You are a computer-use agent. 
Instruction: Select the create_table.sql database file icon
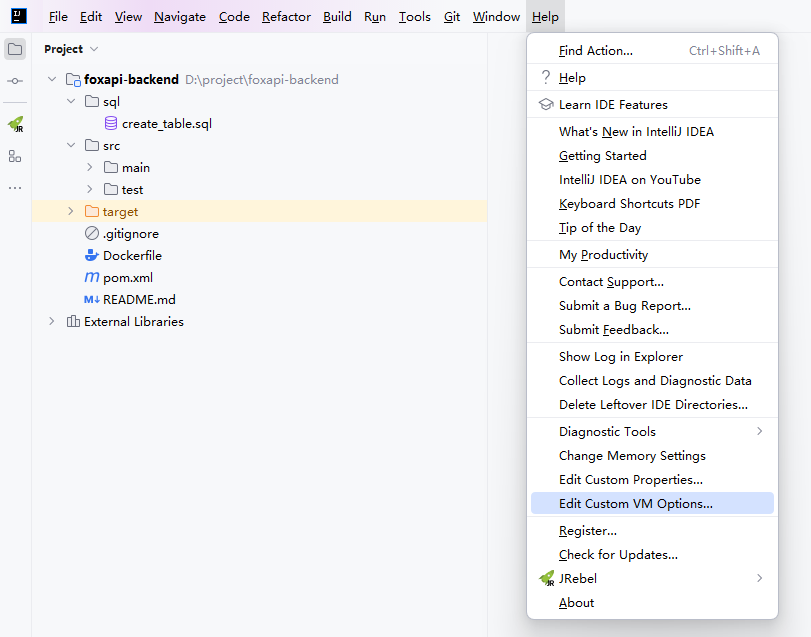pyautogui.click(x=111, y=124)
